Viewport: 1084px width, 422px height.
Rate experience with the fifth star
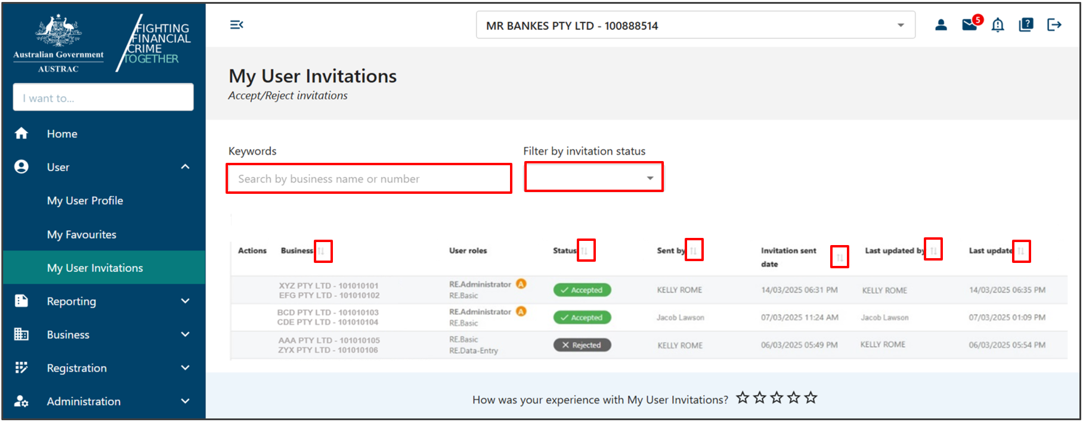pyautogui.click(x=811, y=398)
